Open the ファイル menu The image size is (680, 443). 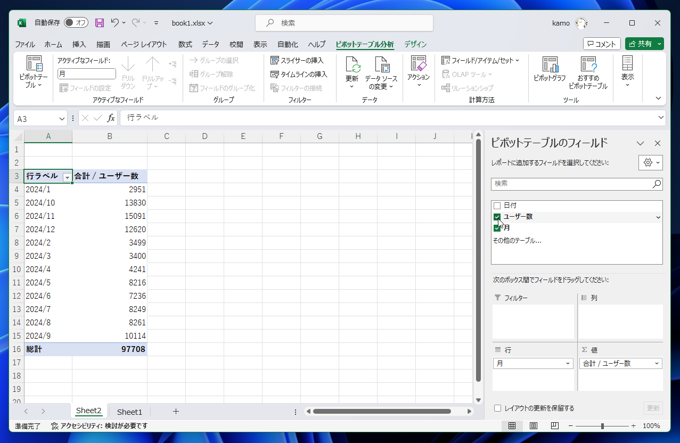(x=25, y=44)
